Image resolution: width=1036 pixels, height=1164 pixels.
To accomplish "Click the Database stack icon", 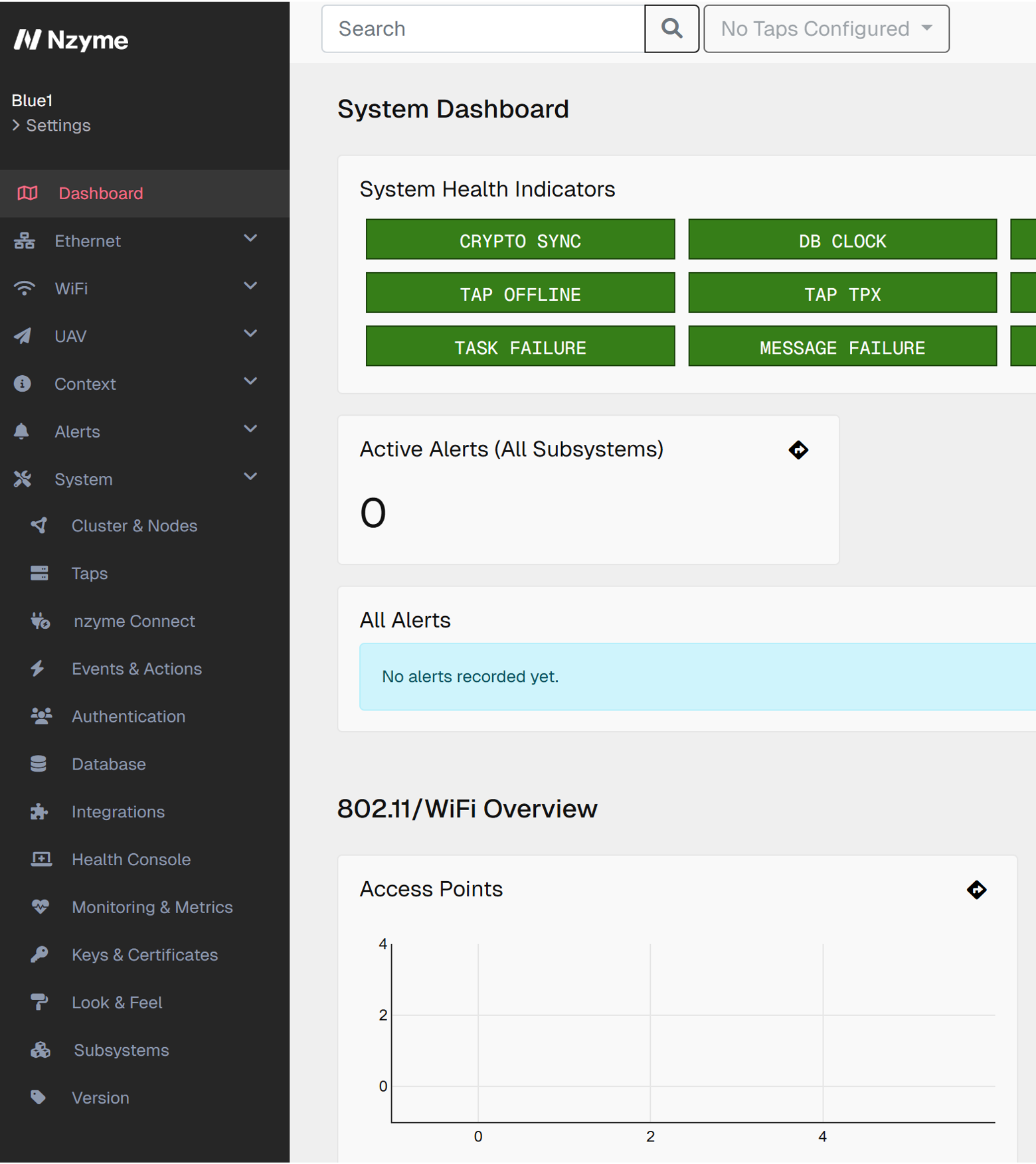I will point(39,764).
